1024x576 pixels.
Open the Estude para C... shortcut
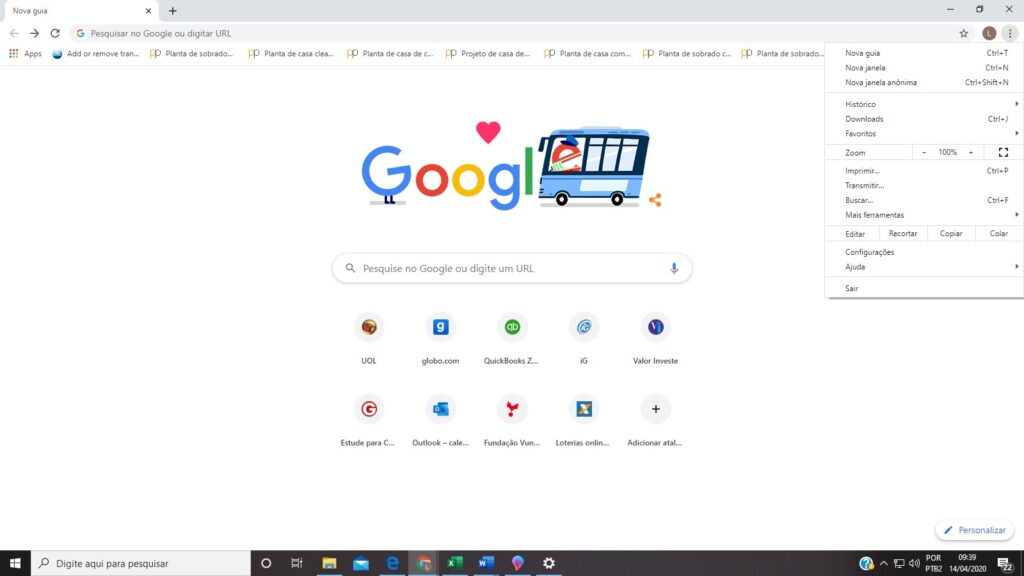pyautogui.click(x=368, y=422)
